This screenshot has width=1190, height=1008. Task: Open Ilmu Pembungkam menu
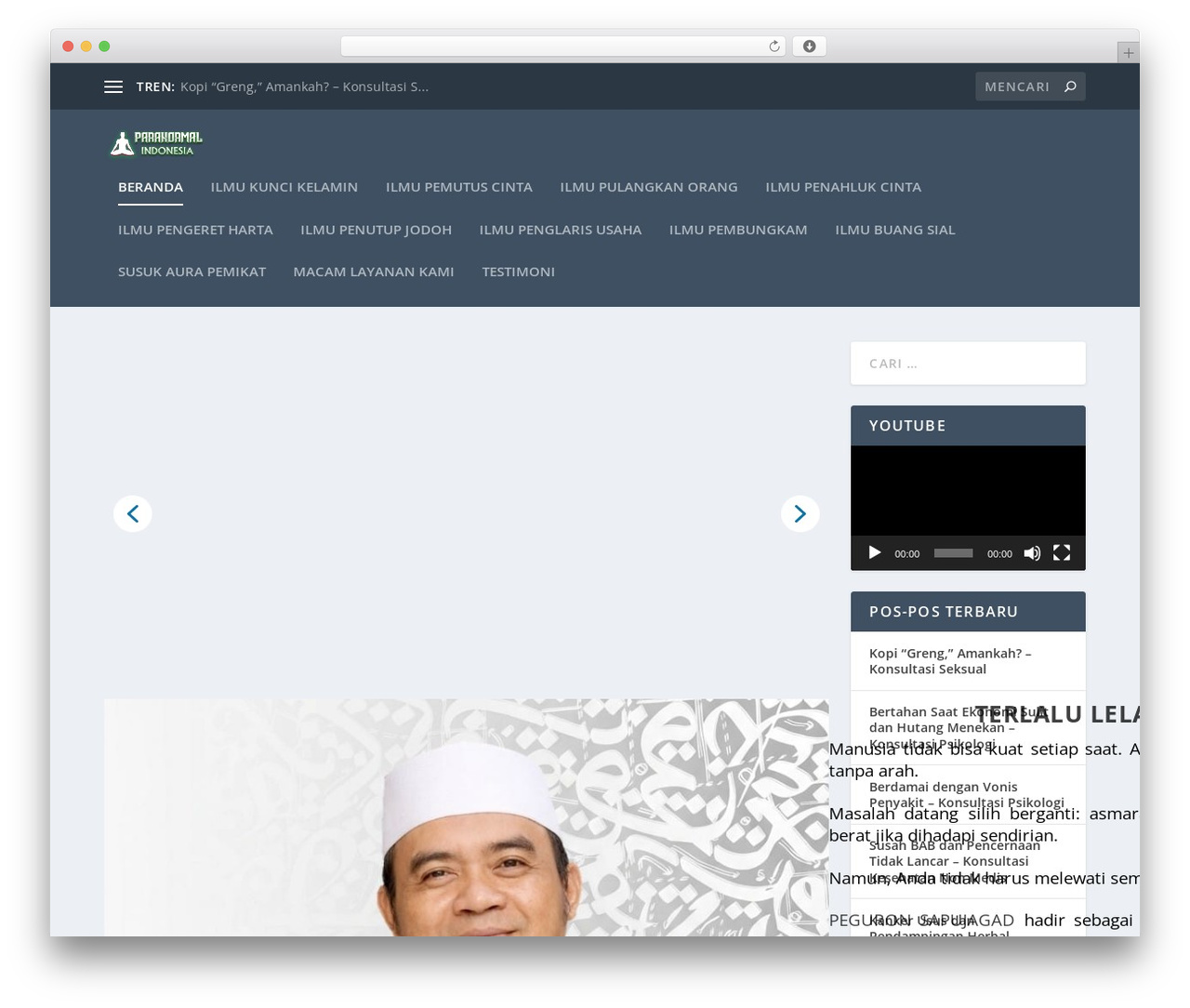point(738,230)
